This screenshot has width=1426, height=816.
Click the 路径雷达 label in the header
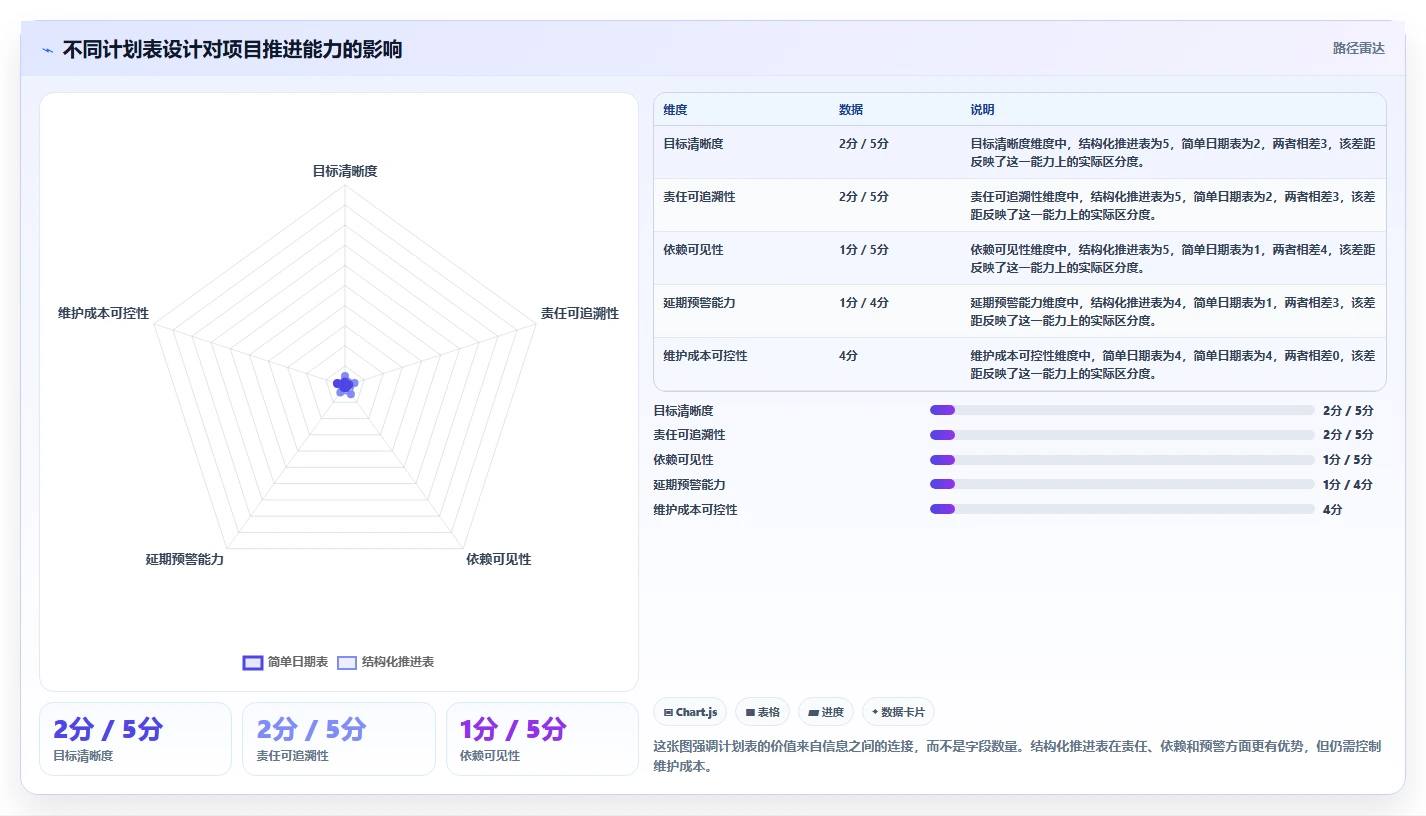click(x=1359, y=49)
